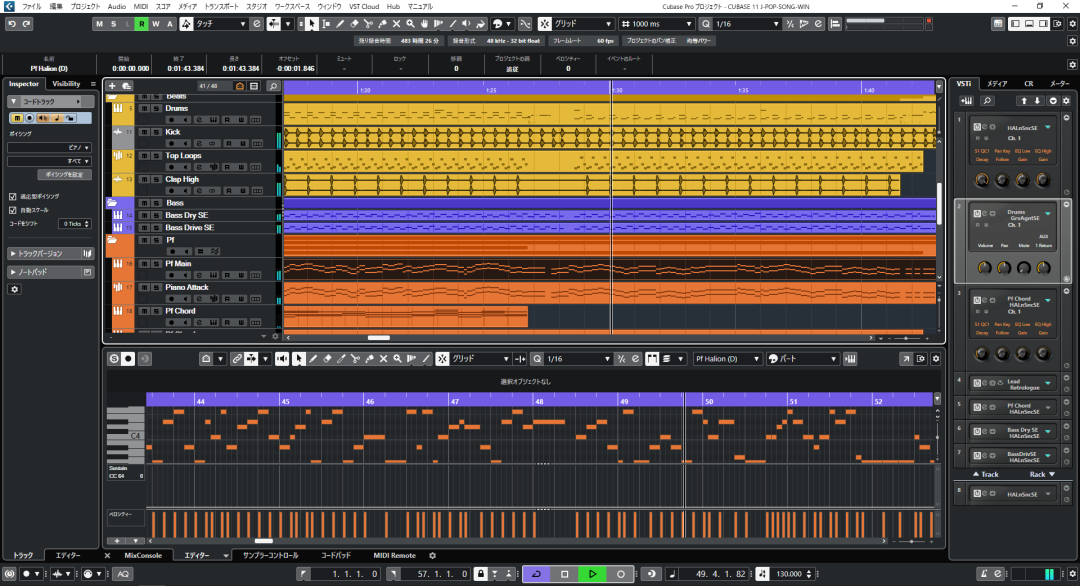
Task: Select the Hand tool in the top toolbar
Action: click(424, 24)
